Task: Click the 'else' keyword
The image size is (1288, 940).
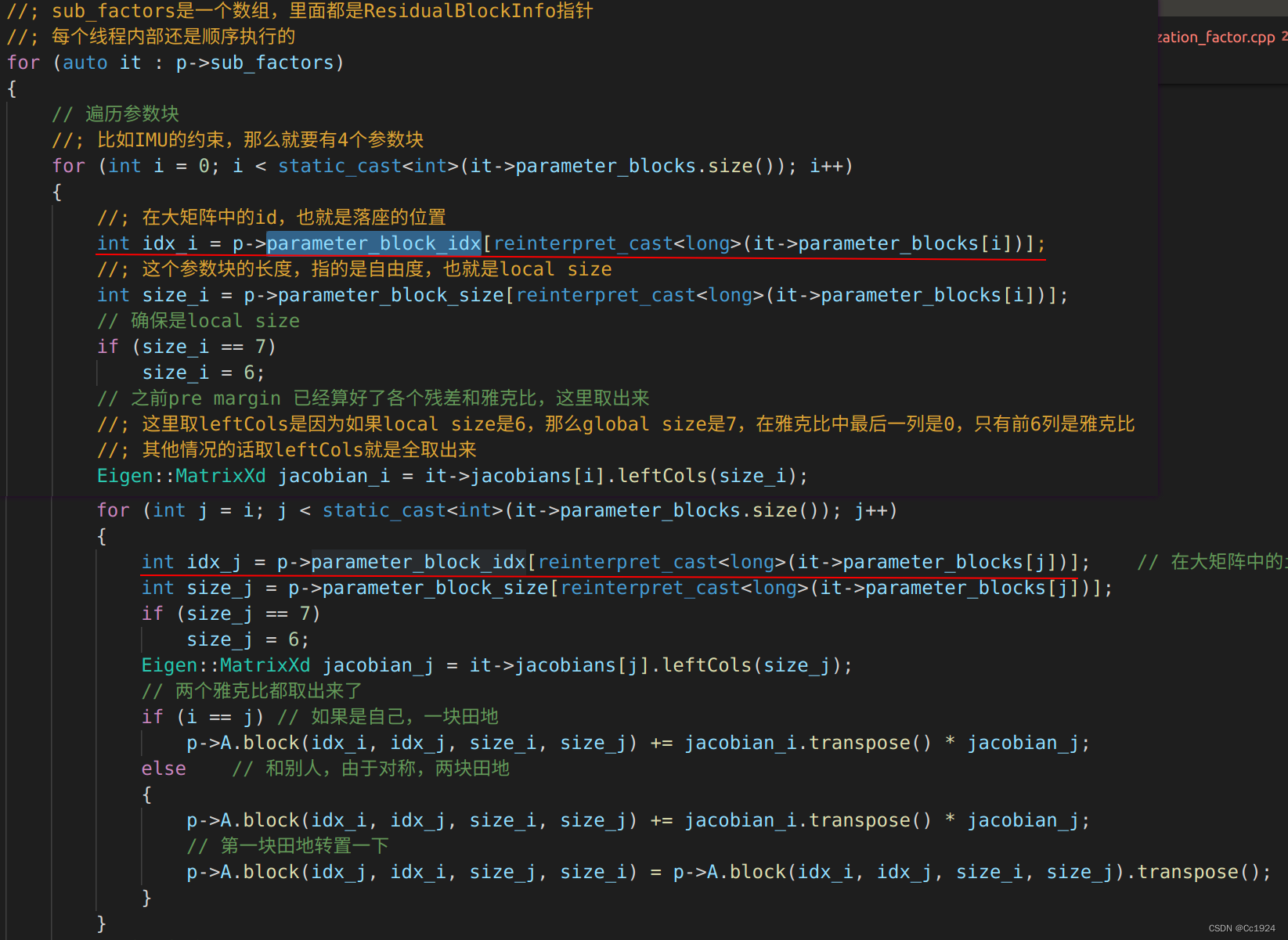Action: point(164,769)
